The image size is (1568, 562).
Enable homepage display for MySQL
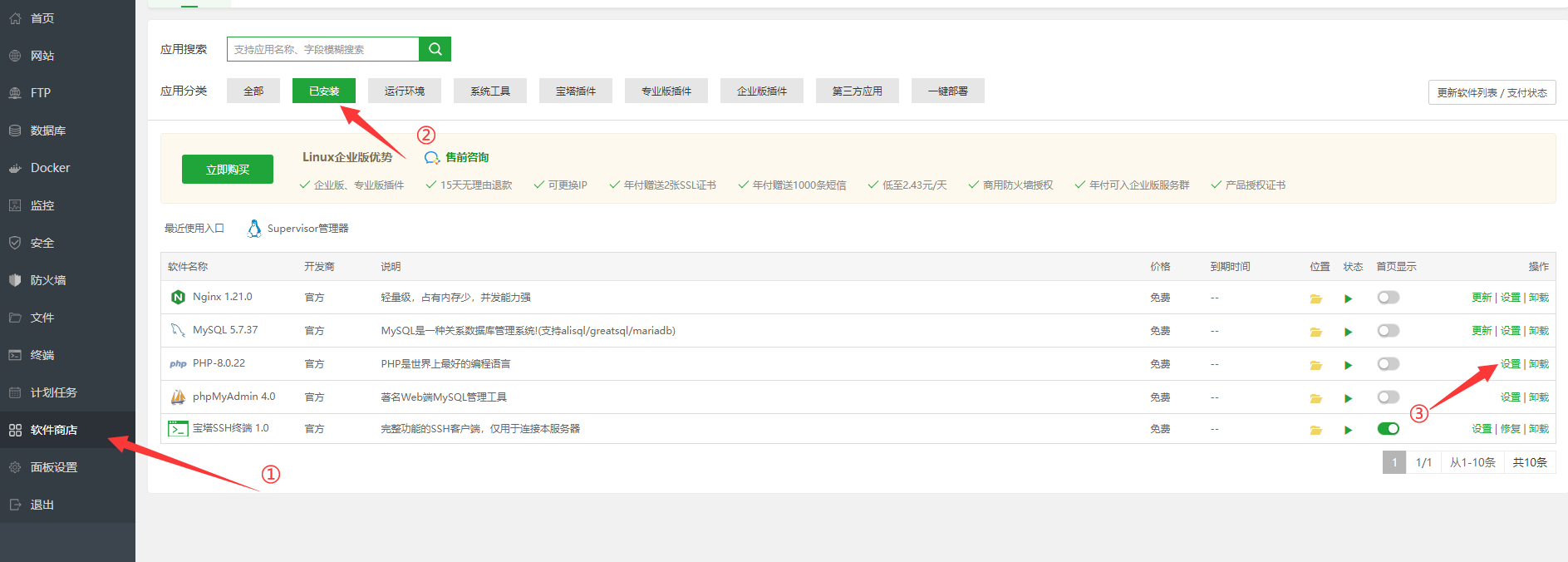[1388, 331]
